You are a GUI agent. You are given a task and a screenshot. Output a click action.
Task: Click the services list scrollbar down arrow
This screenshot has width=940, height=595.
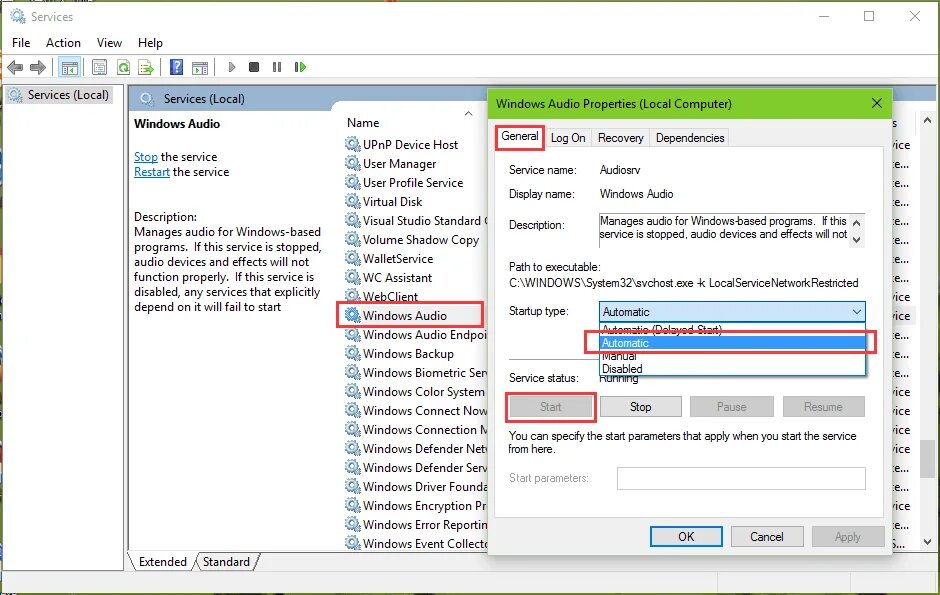(x=927, y=541)
